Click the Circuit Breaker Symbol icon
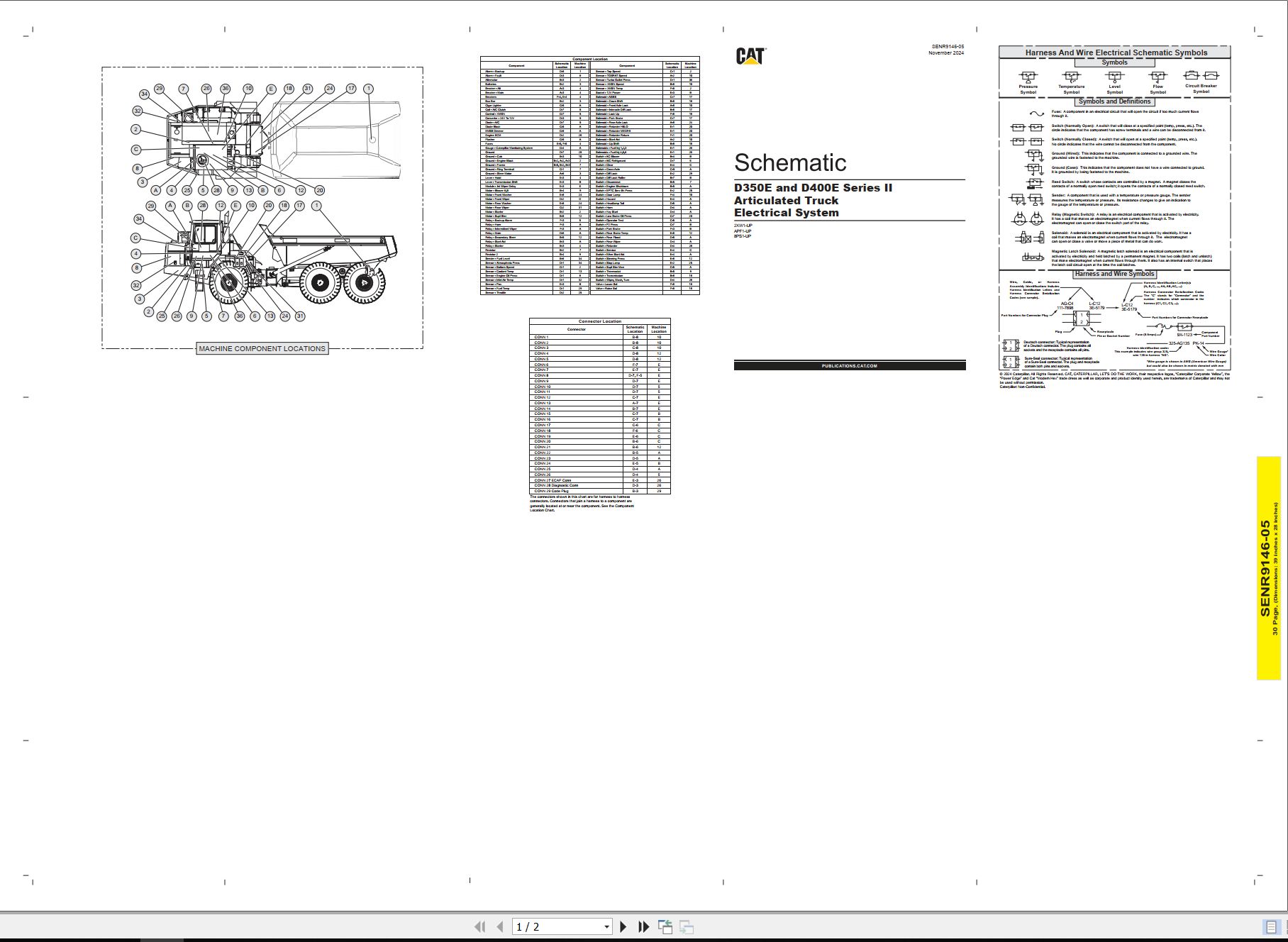1288x942 pixels. [x=1201, y=75]
